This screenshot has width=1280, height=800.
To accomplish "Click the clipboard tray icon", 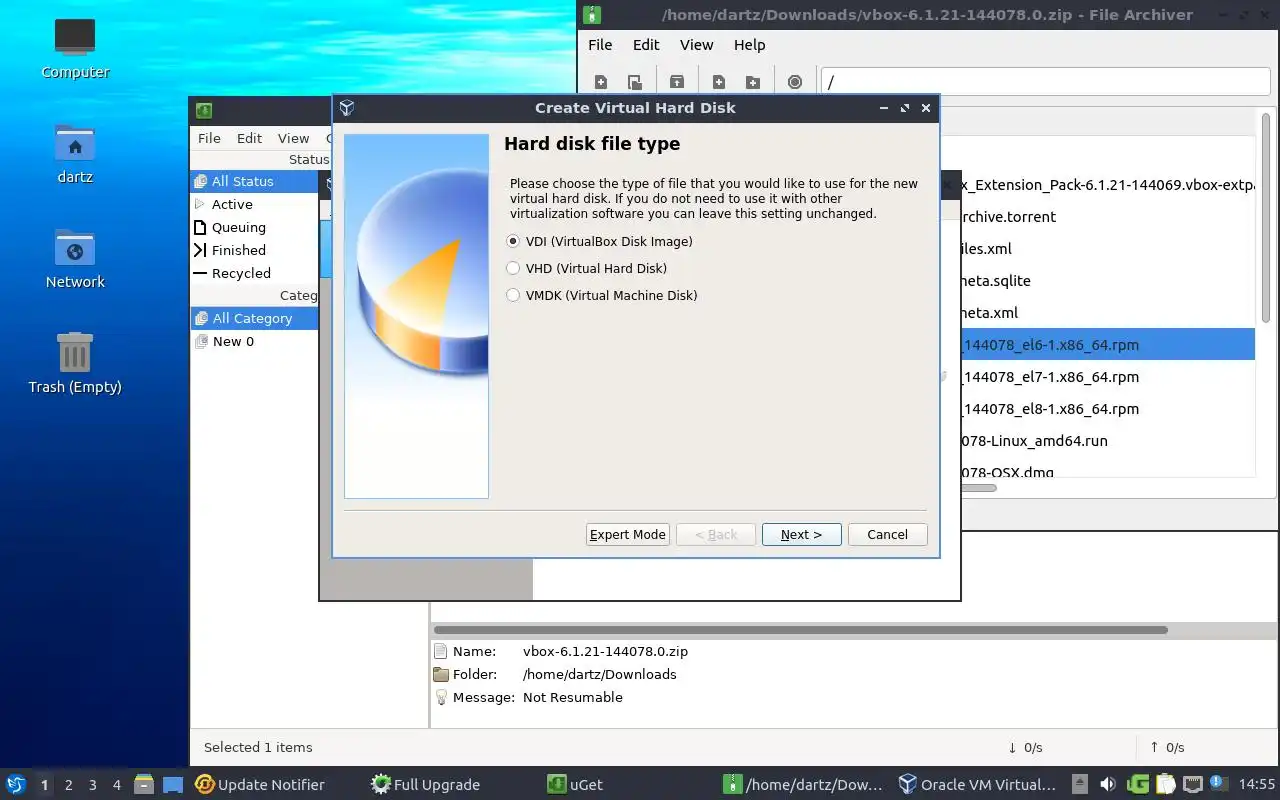I will tap(1166, 784).
